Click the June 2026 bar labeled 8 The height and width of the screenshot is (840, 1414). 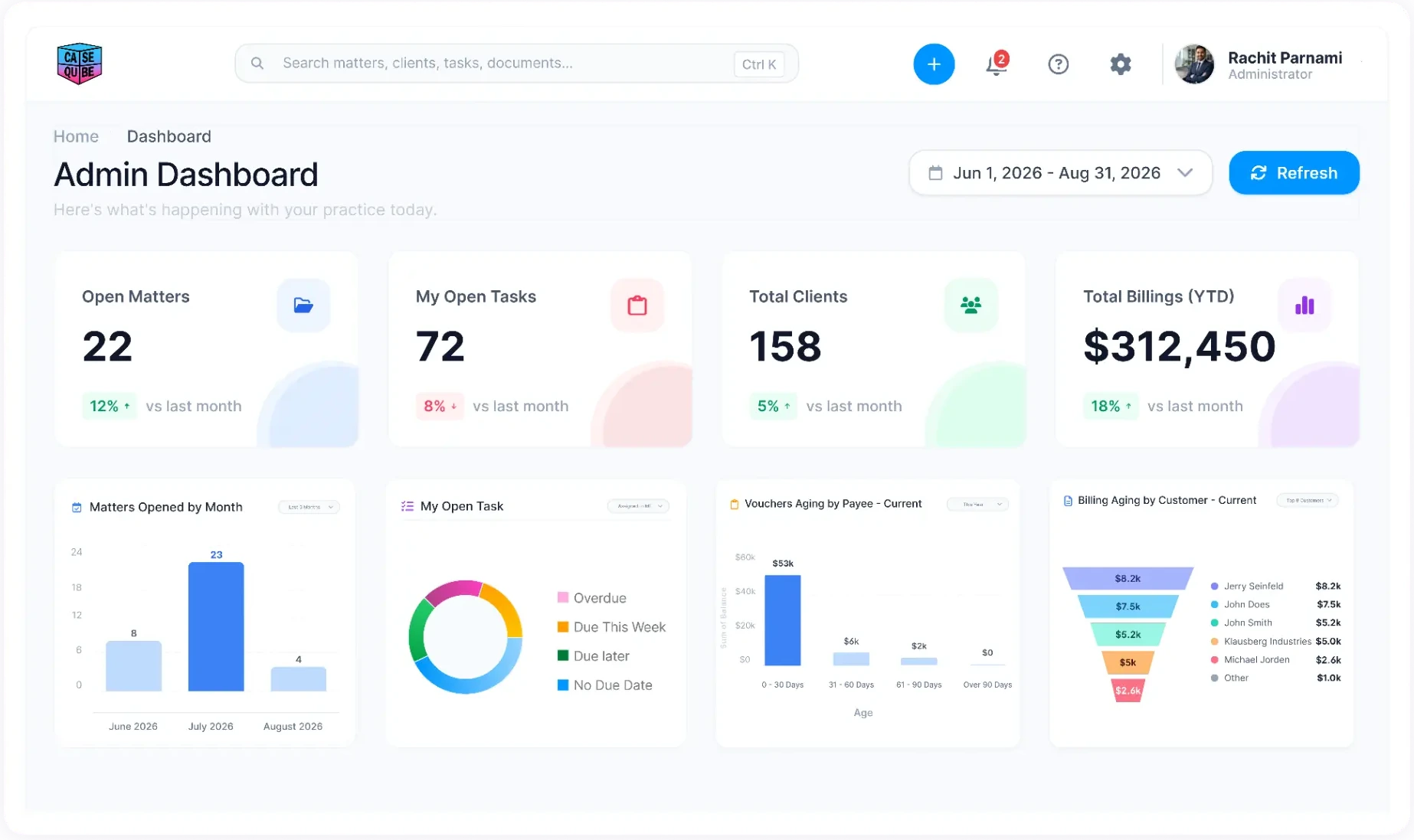133,666
